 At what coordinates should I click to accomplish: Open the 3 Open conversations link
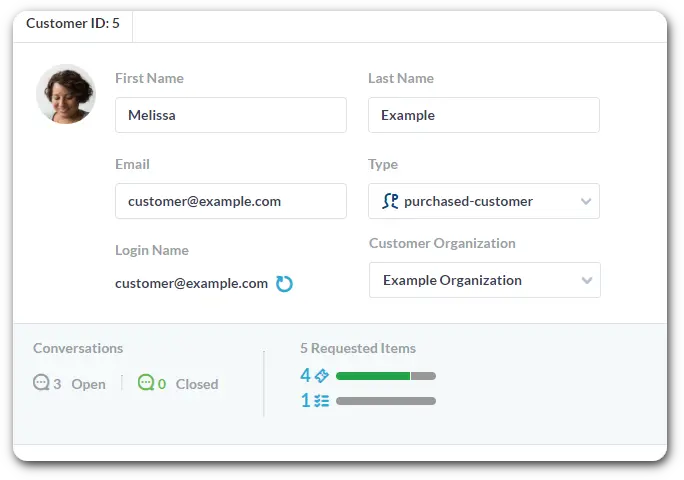[x=80, y=384]
